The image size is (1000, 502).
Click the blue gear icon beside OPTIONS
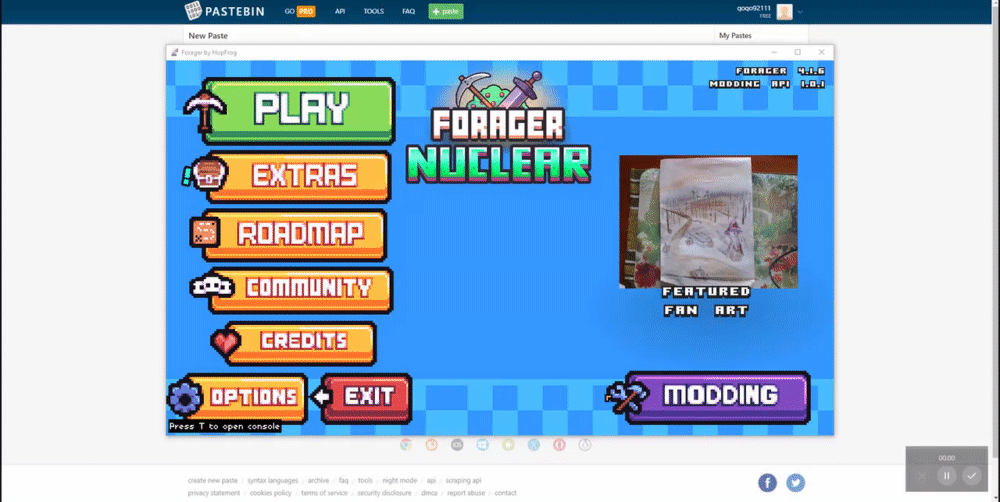coord(185,398)
